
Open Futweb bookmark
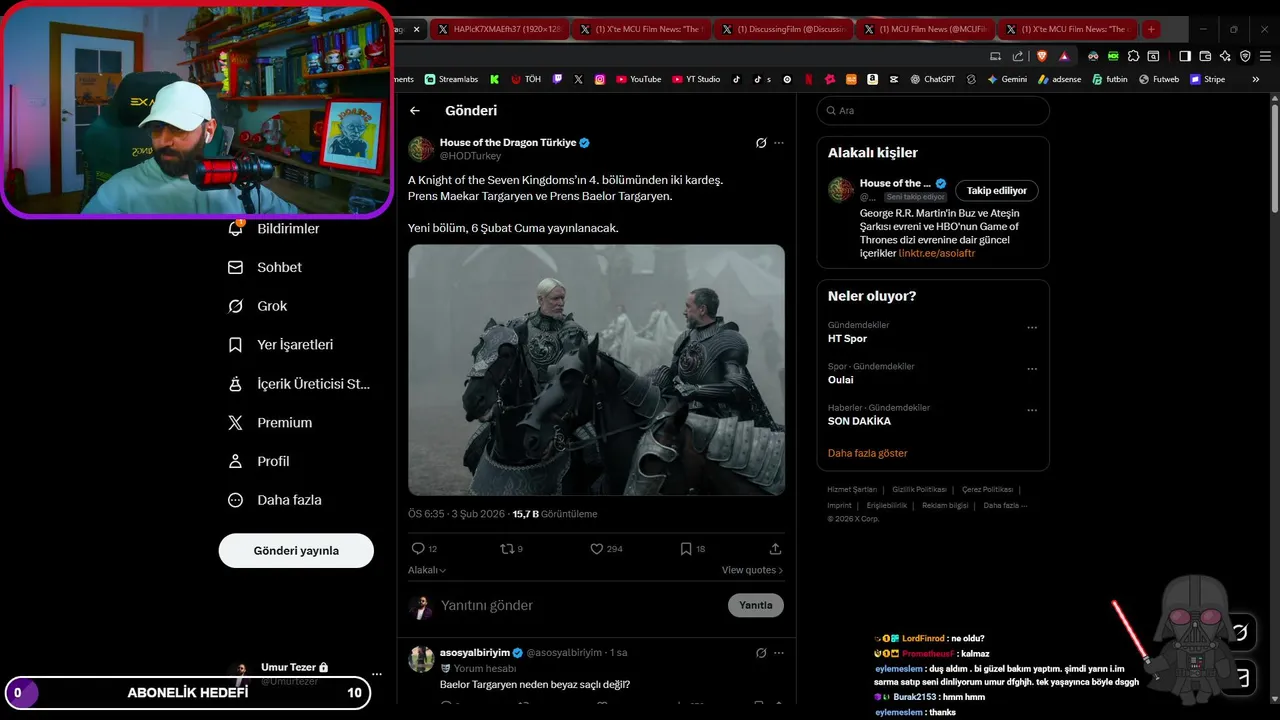pyautogui.click(x=1159, y=79)
